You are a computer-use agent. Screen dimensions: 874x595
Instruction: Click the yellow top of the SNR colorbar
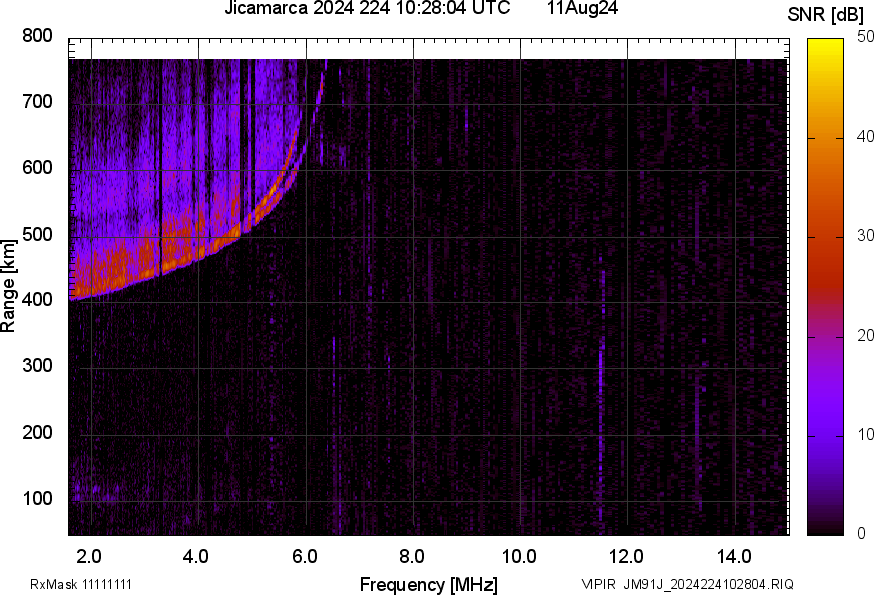tap(825, 43)
